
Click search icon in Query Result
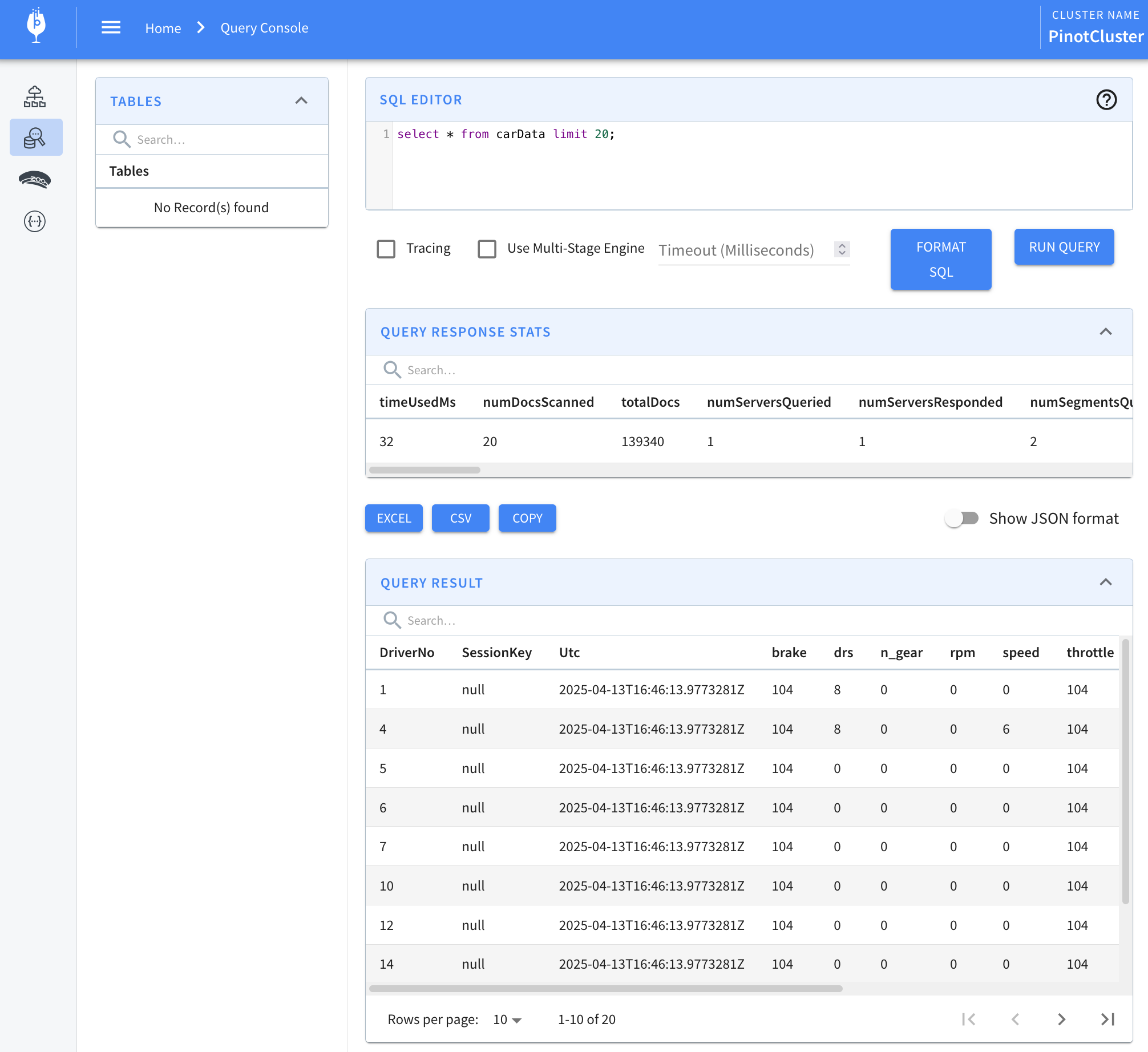[392, 620]
